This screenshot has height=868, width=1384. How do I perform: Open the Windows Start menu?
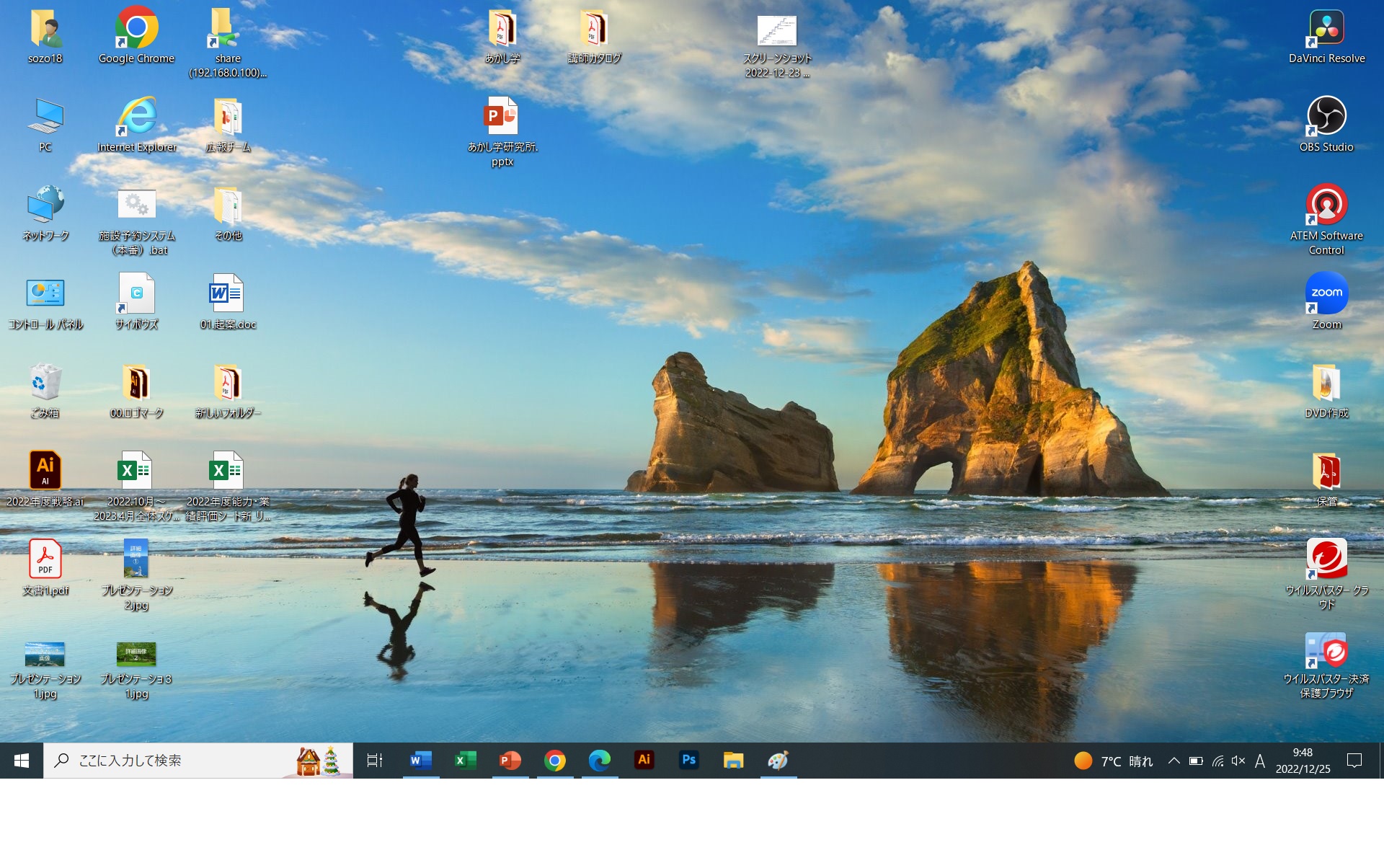(x=22, y=760)
